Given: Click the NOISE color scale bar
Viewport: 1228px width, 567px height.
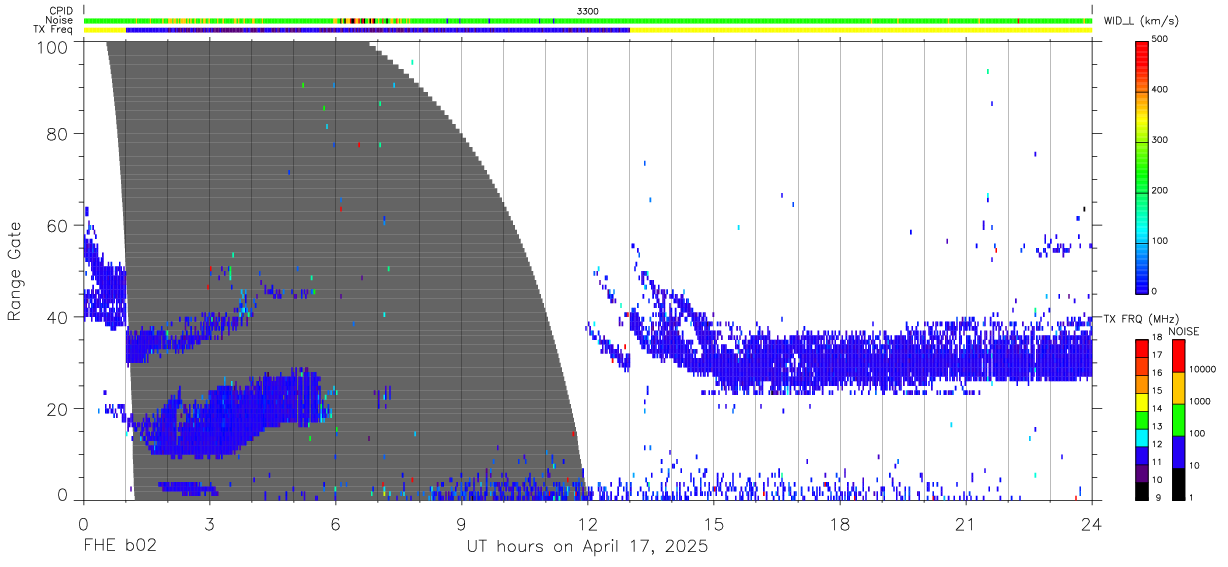Looking at the screenshot, I should click(1178, 418).
